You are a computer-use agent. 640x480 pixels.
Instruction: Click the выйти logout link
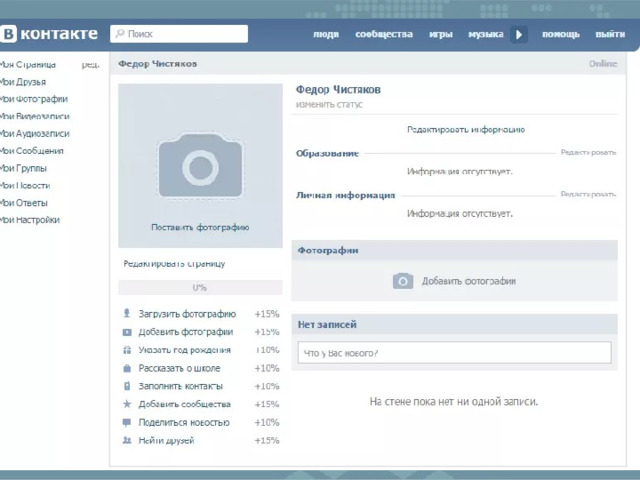tap(610, 34)
